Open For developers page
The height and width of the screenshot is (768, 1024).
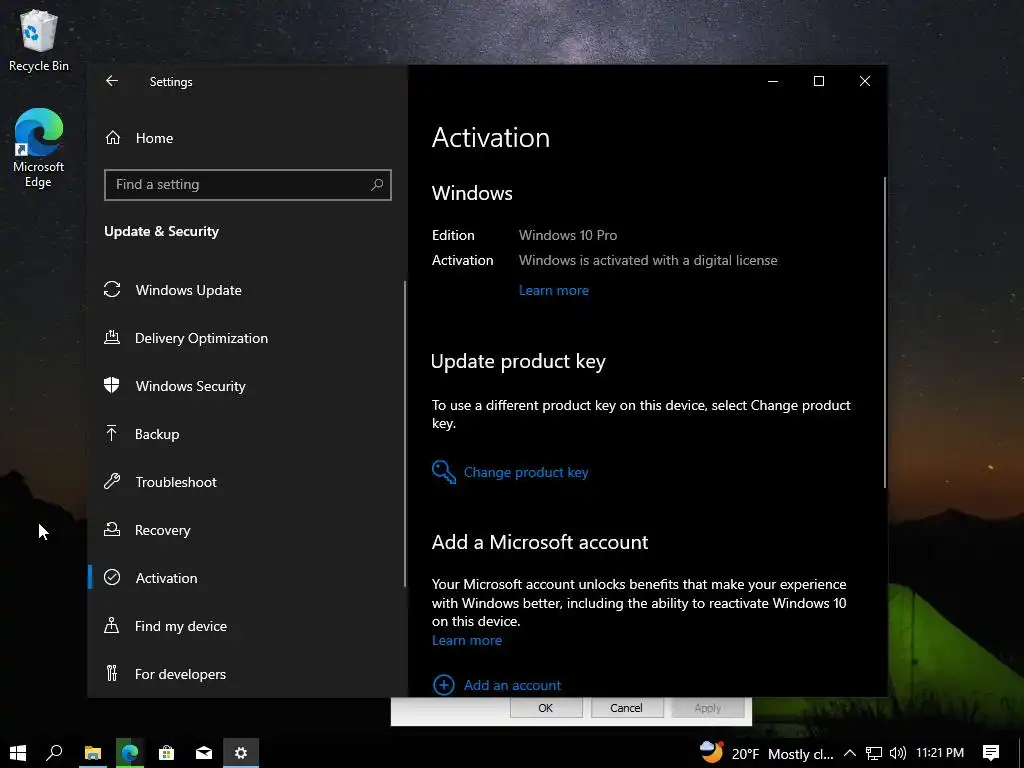click(x=180, y=674)
